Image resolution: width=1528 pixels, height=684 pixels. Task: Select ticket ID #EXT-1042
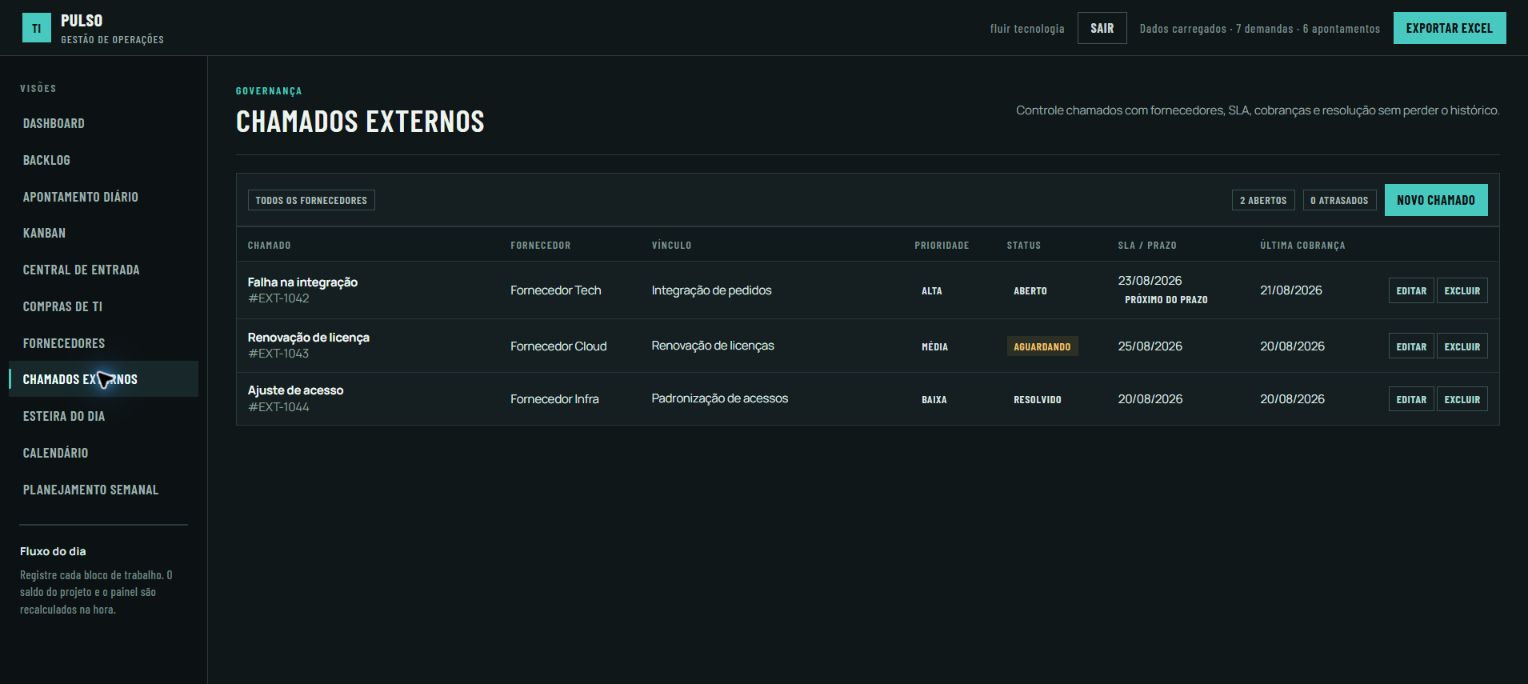279,299
